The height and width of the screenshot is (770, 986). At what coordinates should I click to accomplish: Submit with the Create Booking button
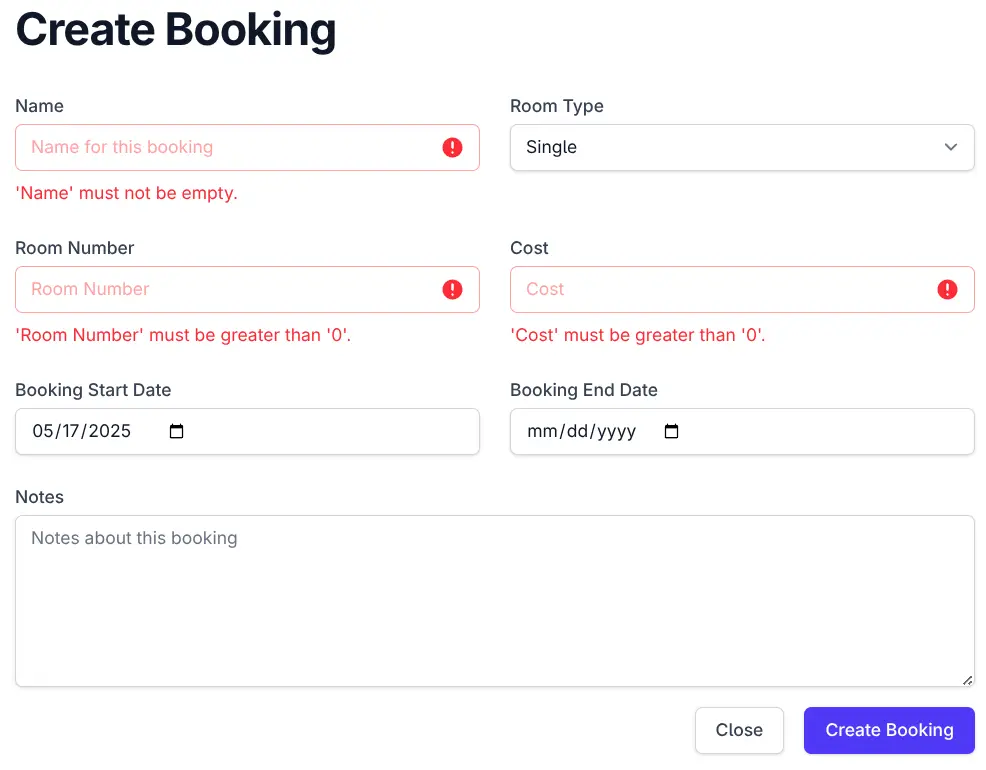tap(889, 730)
